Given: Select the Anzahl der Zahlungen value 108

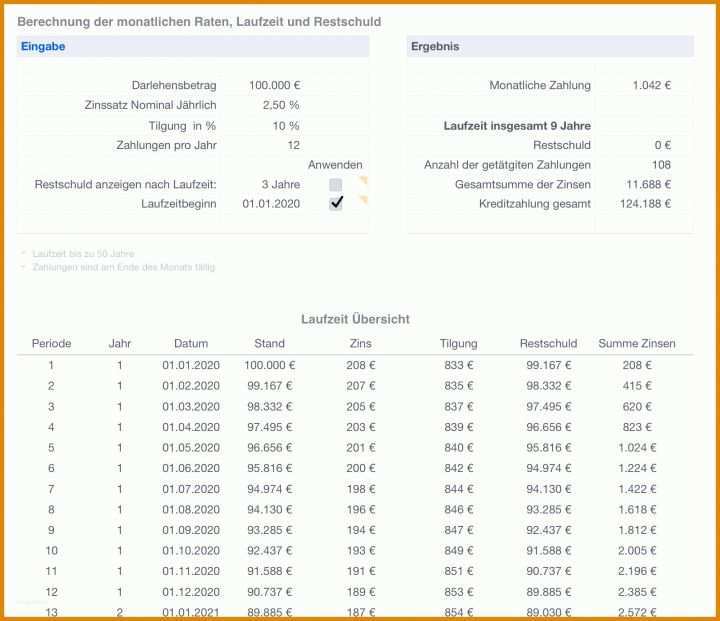Looking at the screenshot, I should click(x=661, y=165).
